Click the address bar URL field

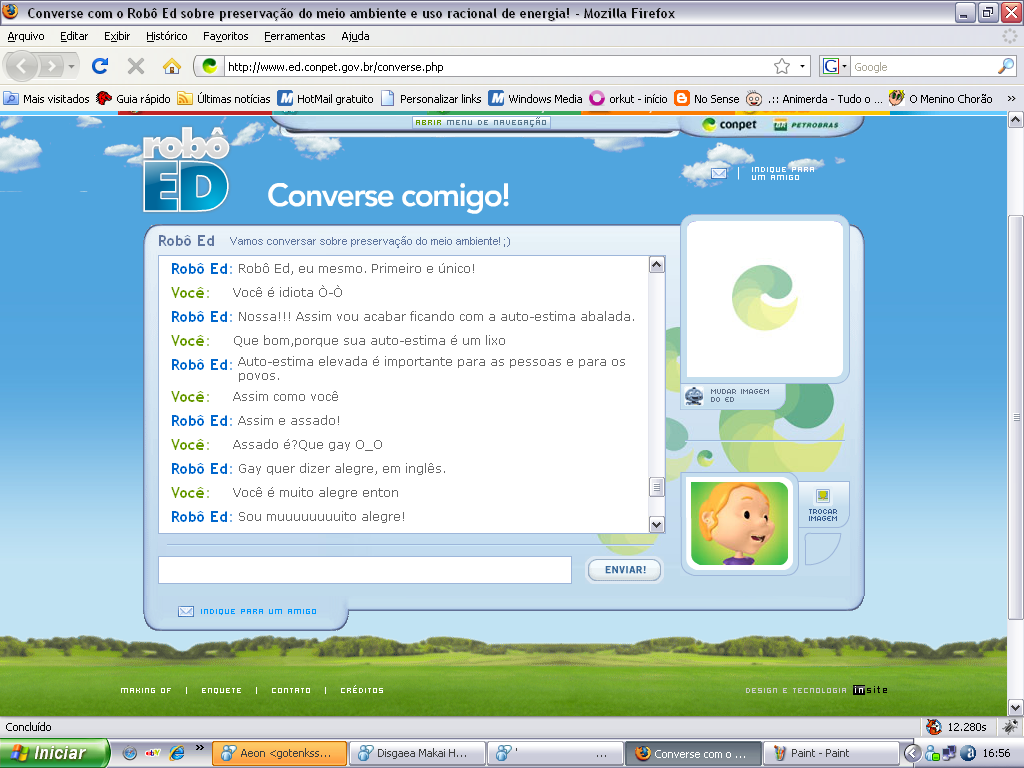tap(499, 66)
